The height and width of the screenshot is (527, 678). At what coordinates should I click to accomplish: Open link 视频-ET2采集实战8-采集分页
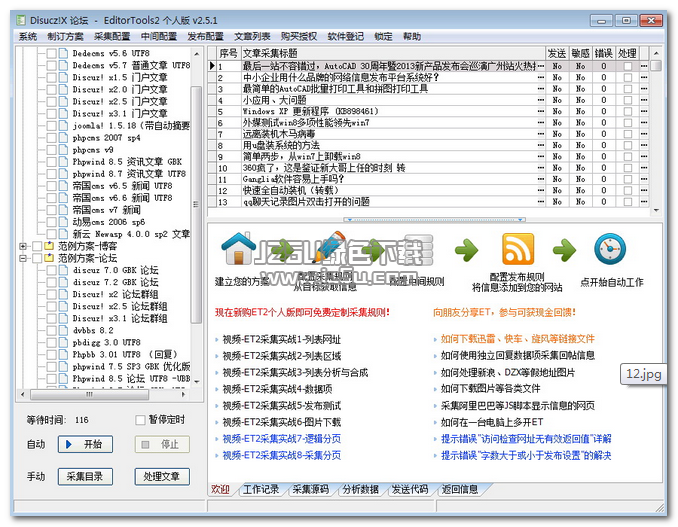click(281, 455)
